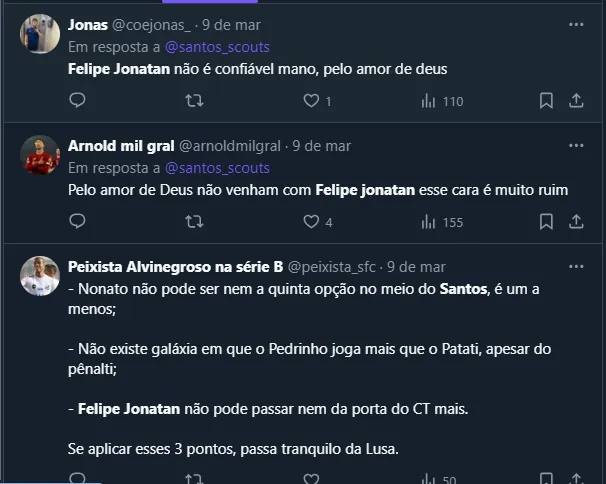
Task: Retweet Arnold mil gral's post
Action: [x=195, y=221]
